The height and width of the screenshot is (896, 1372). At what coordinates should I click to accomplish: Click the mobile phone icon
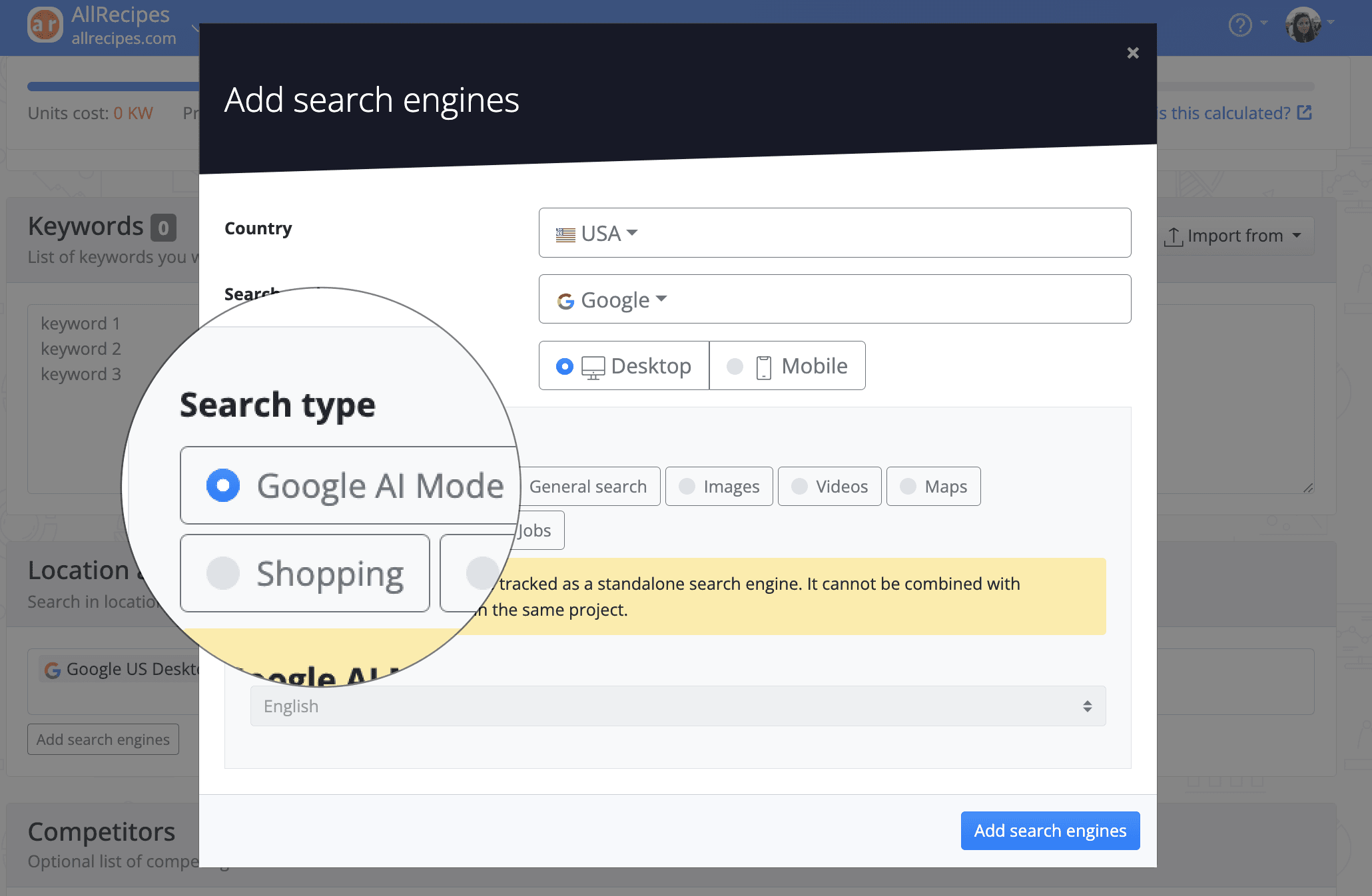coord(764,367)
